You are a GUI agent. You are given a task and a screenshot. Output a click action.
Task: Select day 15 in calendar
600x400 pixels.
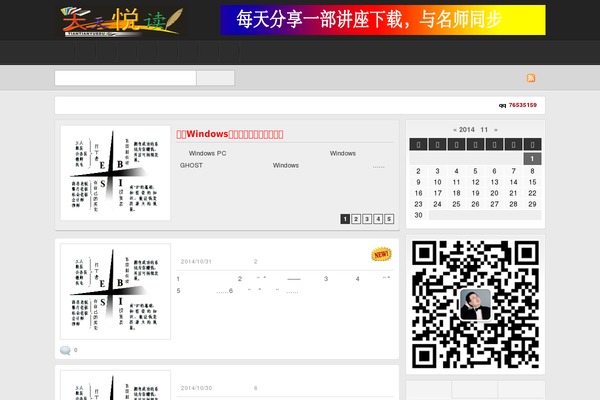tap(532, 182)
